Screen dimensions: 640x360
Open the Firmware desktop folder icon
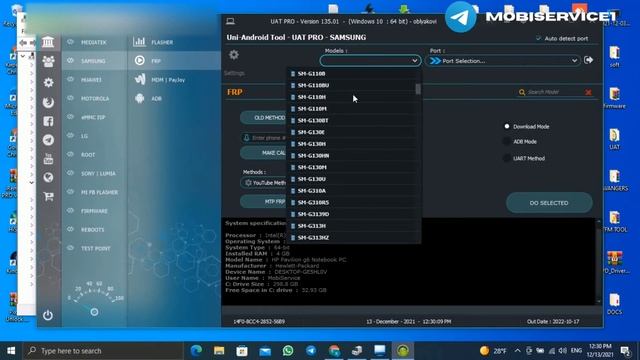(x=615, y=98)
